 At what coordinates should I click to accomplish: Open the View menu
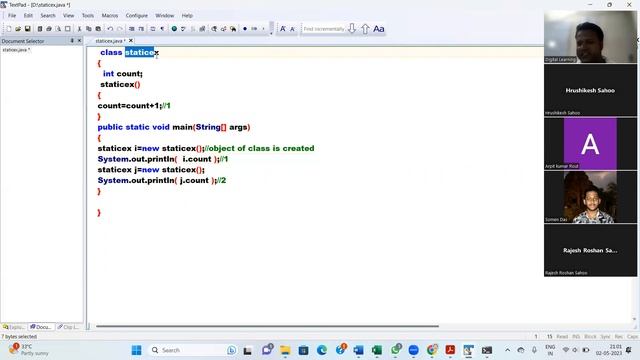pyautogui.click(x=69, y=16)
